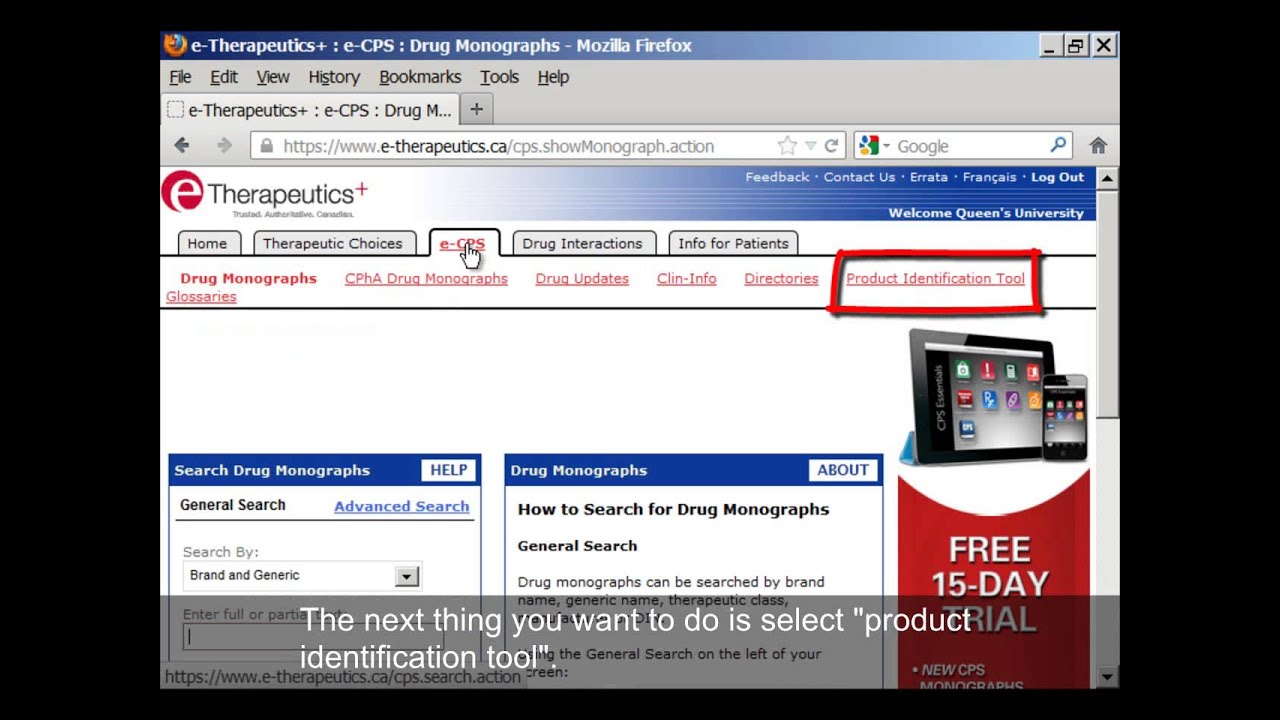
Task: Click the Feedback link
Action: click(x=777, y=177)
